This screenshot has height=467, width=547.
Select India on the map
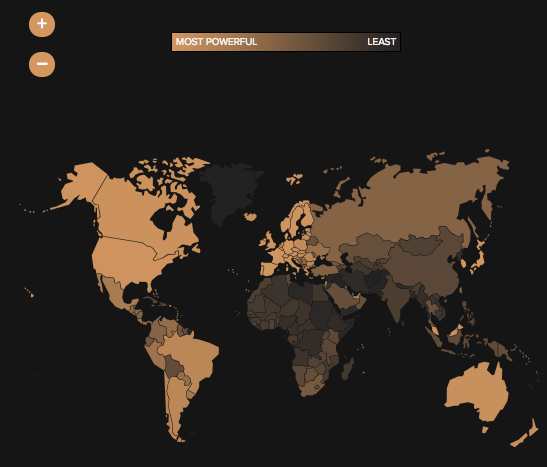tap(396, 296)
